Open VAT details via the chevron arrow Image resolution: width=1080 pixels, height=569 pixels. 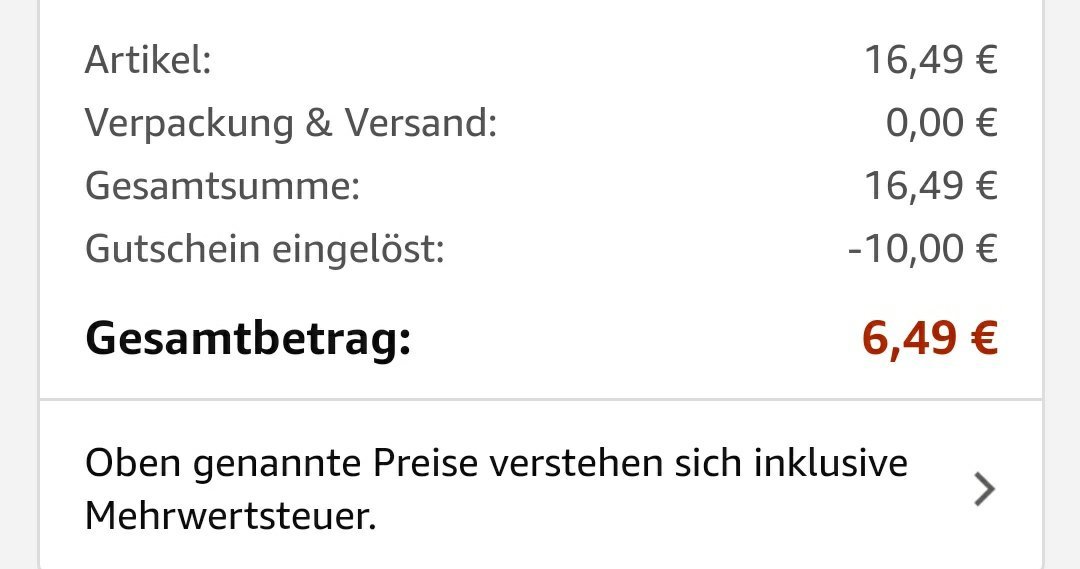pyautogui.click(x=985, y=489)
